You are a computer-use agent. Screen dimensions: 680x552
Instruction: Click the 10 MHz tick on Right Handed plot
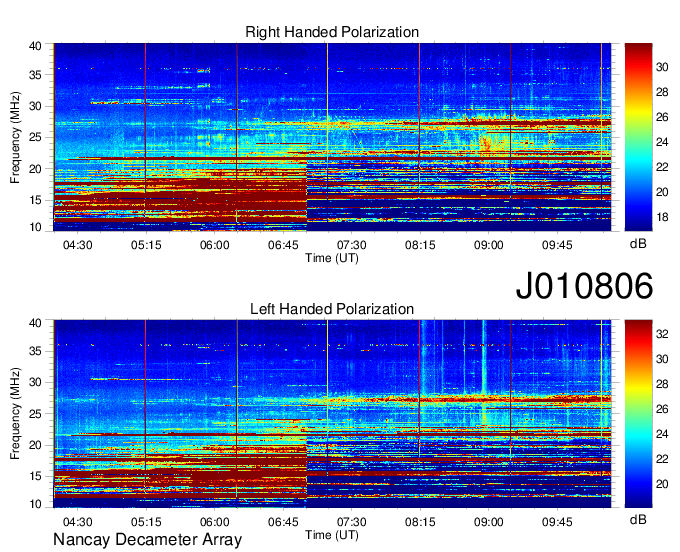35,227
